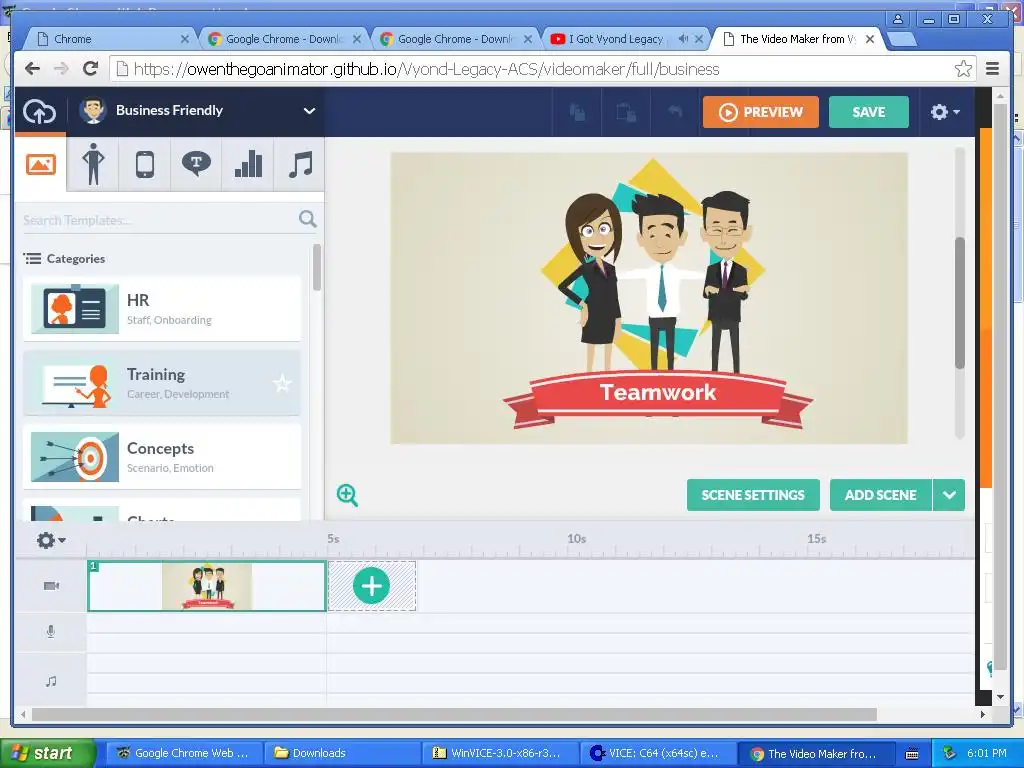The height and width of the screenshot is (768, 1024).
Task: Expand the ADD SCENE arrow dropdown
Action: (x=949, y=495)
